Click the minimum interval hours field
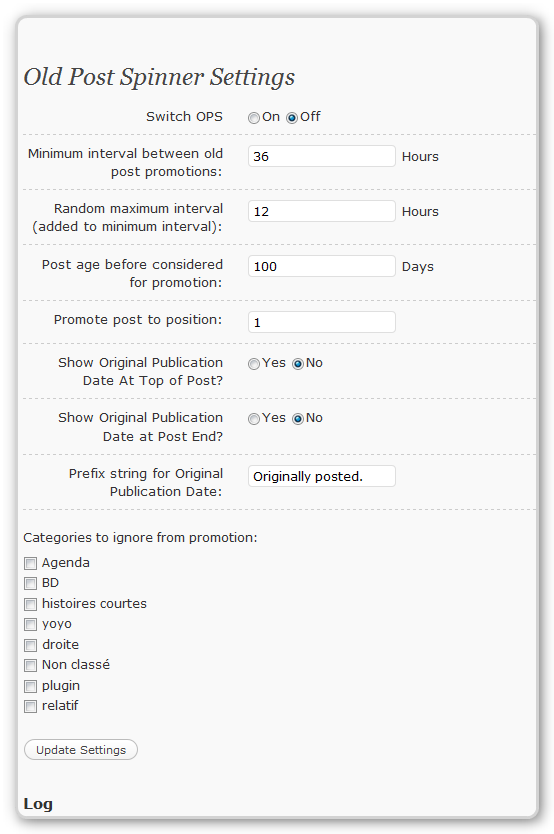 [322, 156]
